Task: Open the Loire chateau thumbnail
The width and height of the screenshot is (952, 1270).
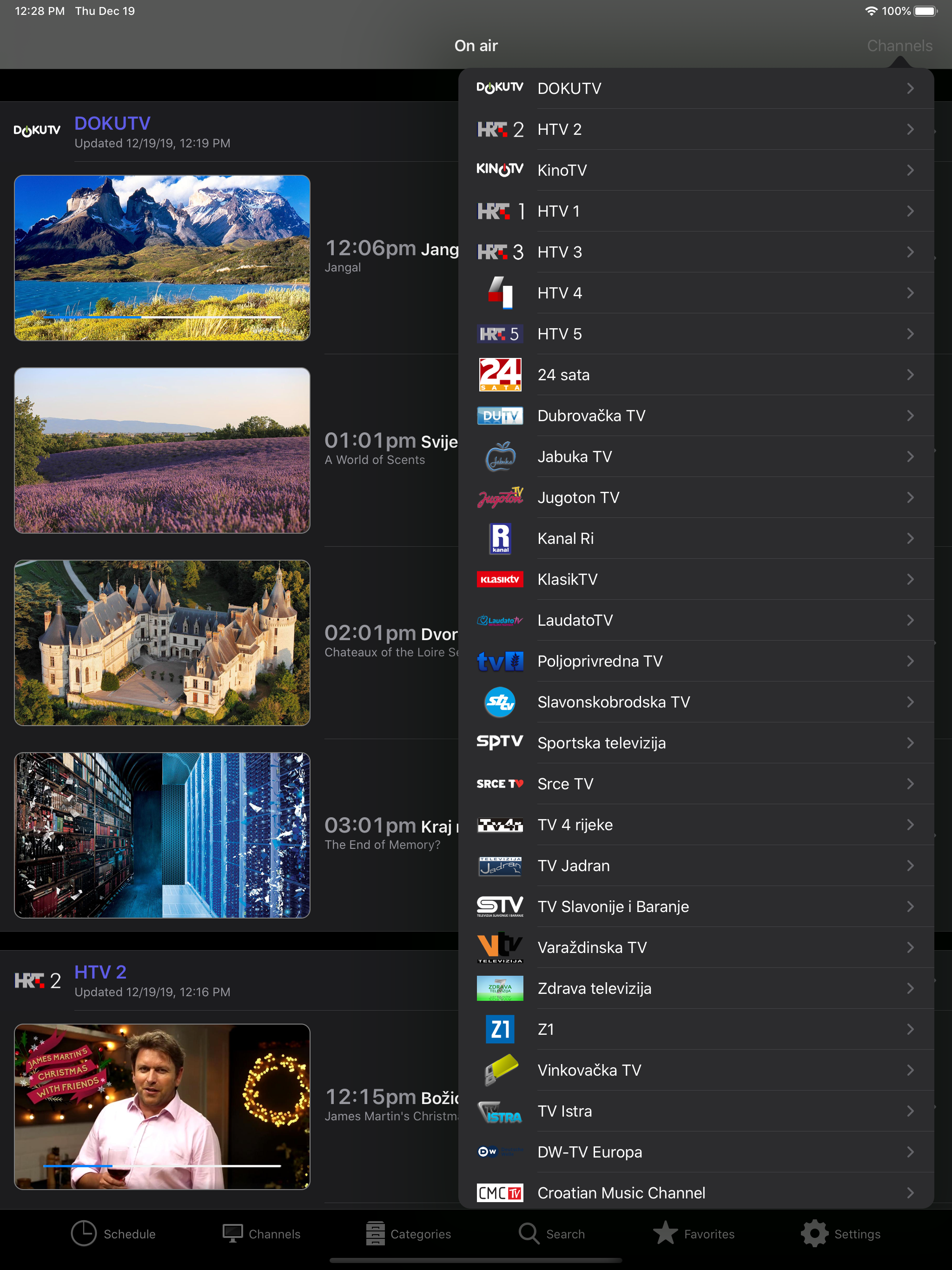Action: [162, 642]
